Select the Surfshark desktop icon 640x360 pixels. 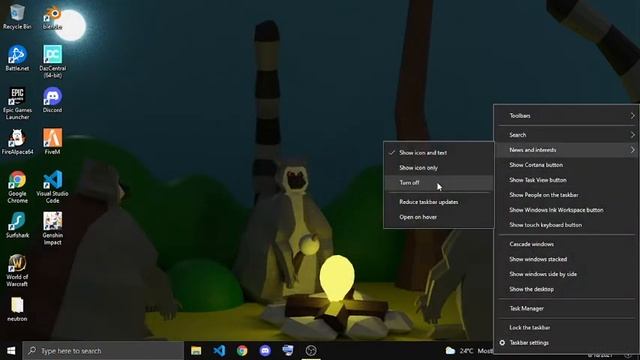pos(17,225)
